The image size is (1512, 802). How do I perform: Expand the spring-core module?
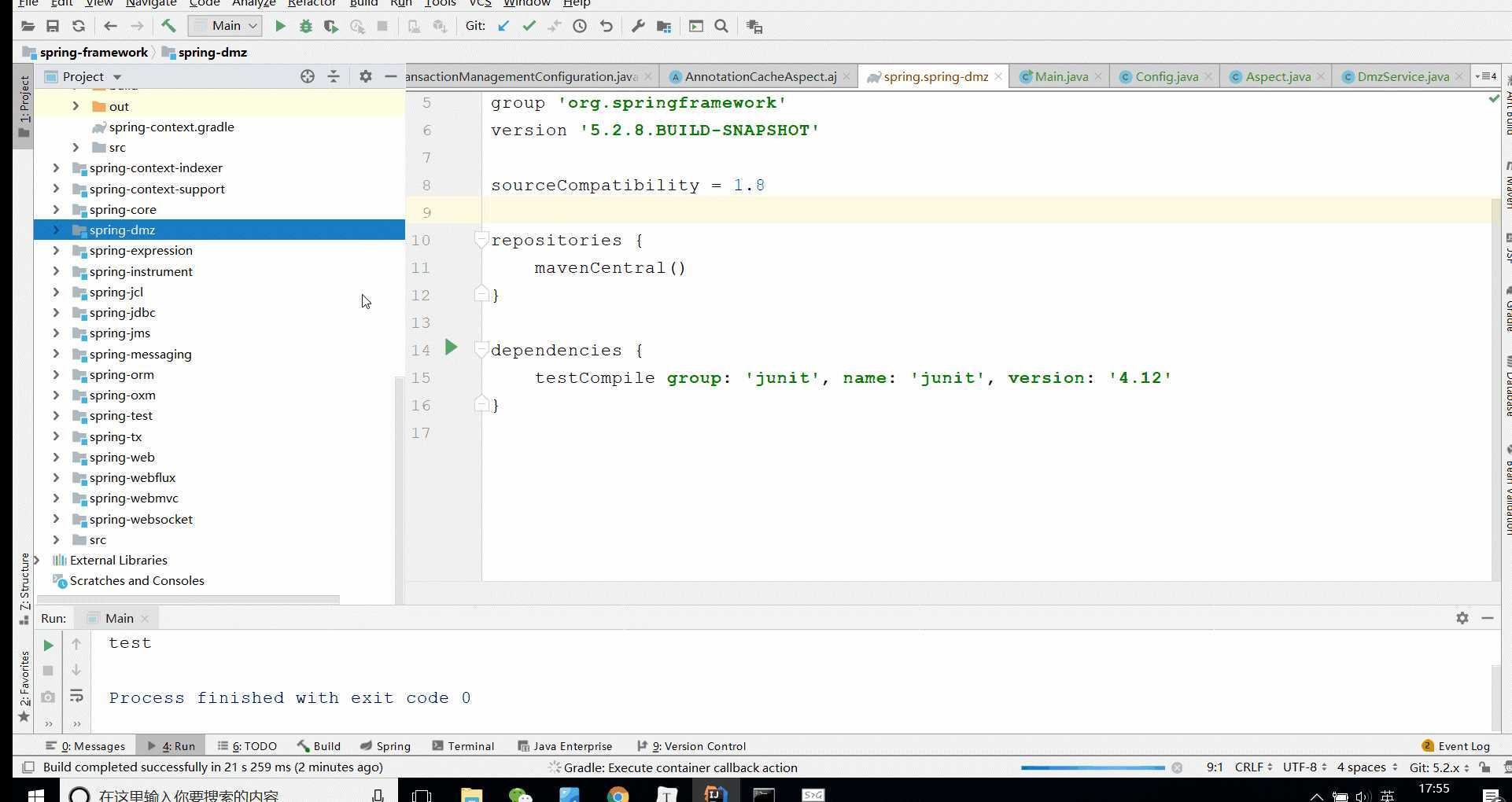[56, 209]
